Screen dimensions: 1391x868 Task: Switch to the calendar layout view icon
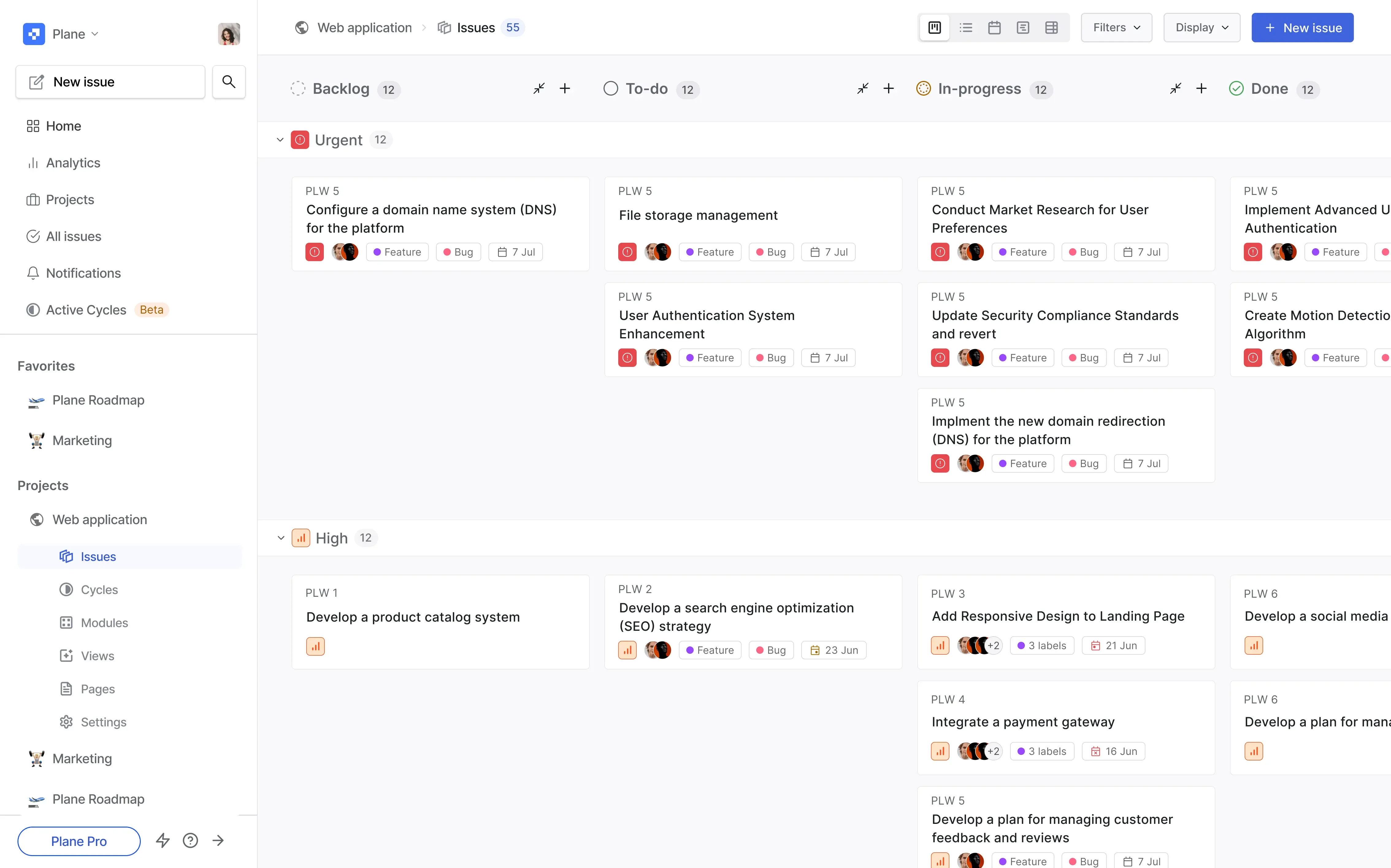point(994,28)
